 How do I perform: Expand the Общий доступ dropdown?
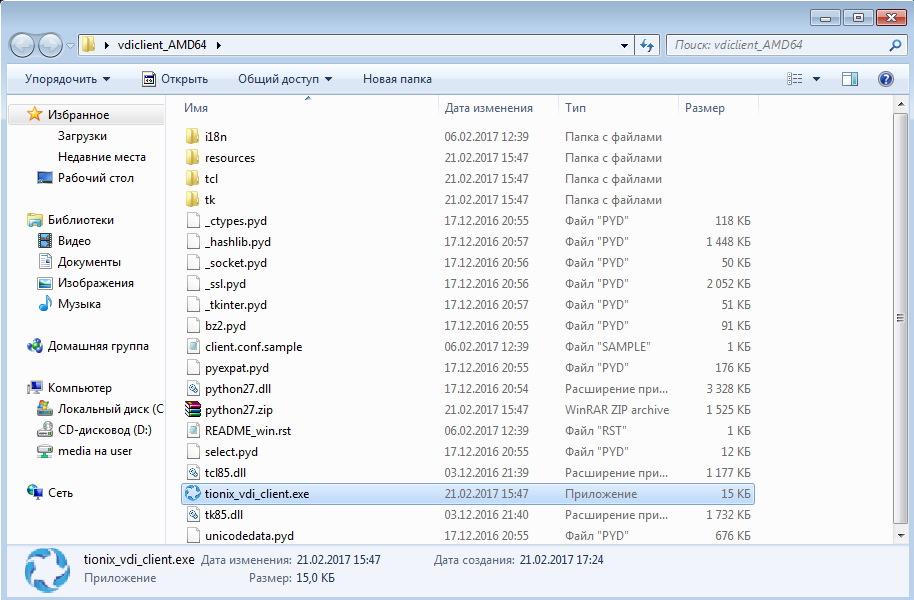[284, 79]
